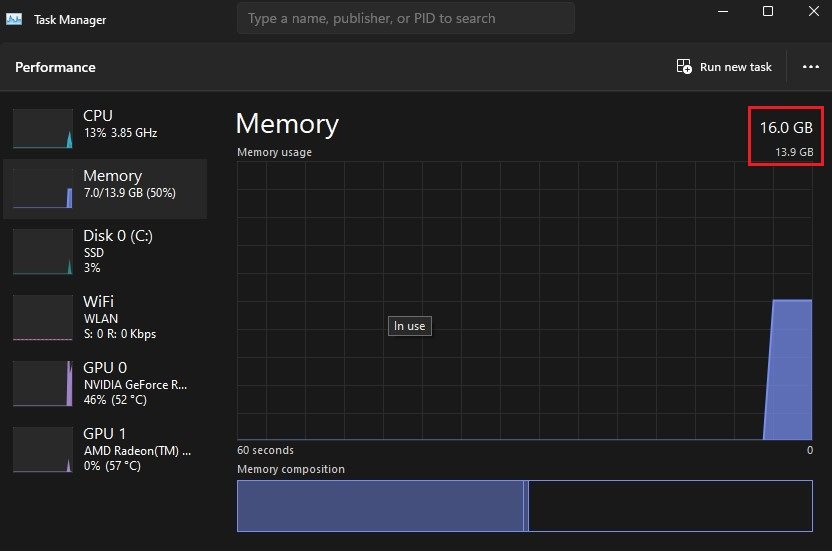Select the CPU performance entry label
832x551 pixels.
tap(98, 116)
